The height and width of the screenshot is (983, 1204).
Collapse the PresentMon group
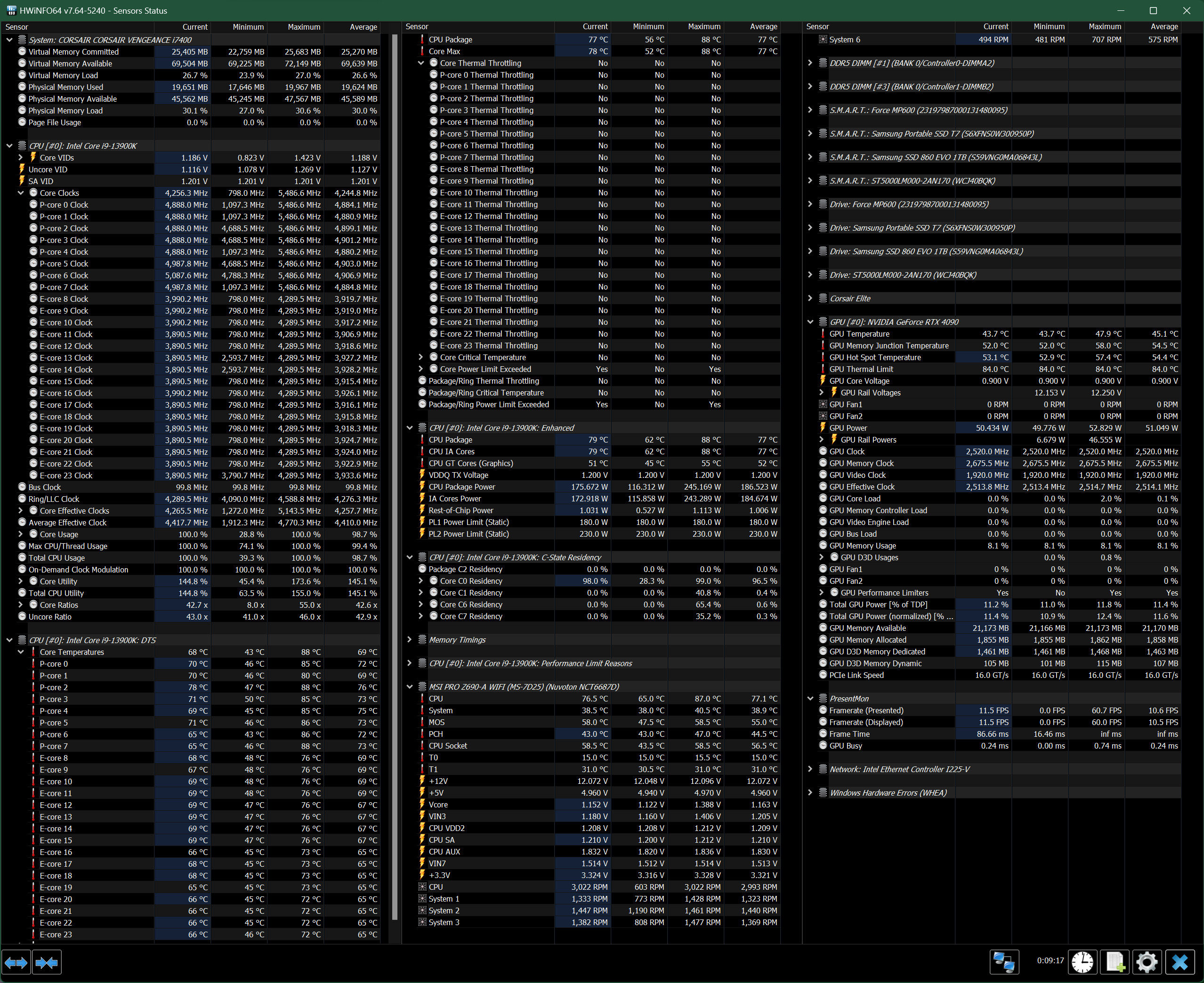pyautogui.click(x=810, y=699)
